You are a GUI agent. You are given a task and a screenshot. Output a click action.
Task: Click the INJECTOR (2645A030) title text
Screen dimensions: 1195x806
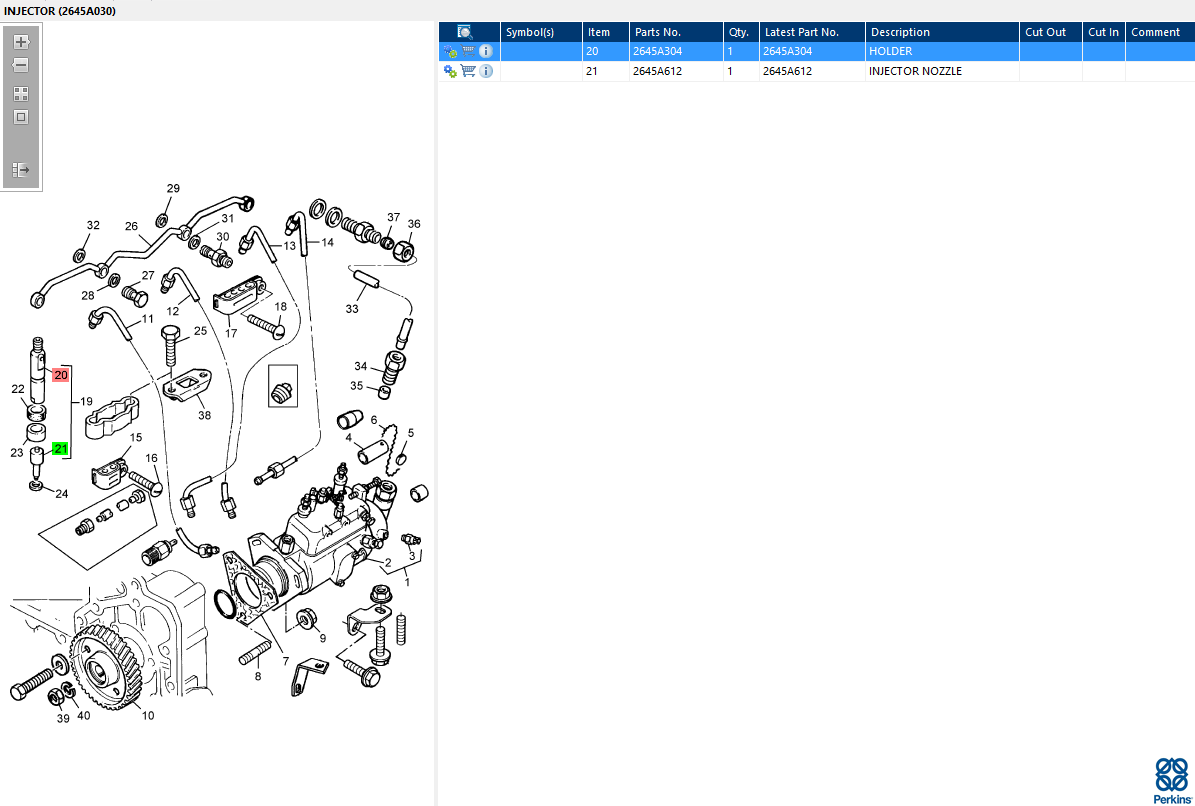60,11
